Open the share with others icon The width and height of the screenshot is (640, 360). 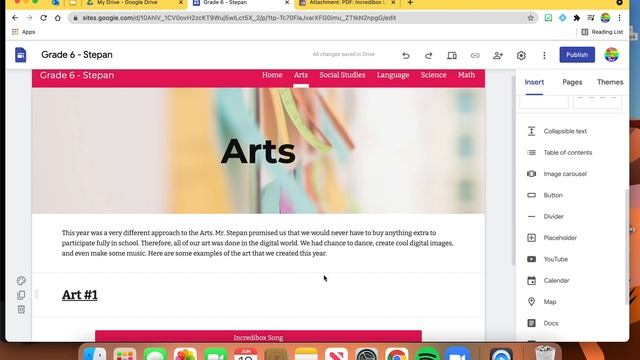click(498, 55)
